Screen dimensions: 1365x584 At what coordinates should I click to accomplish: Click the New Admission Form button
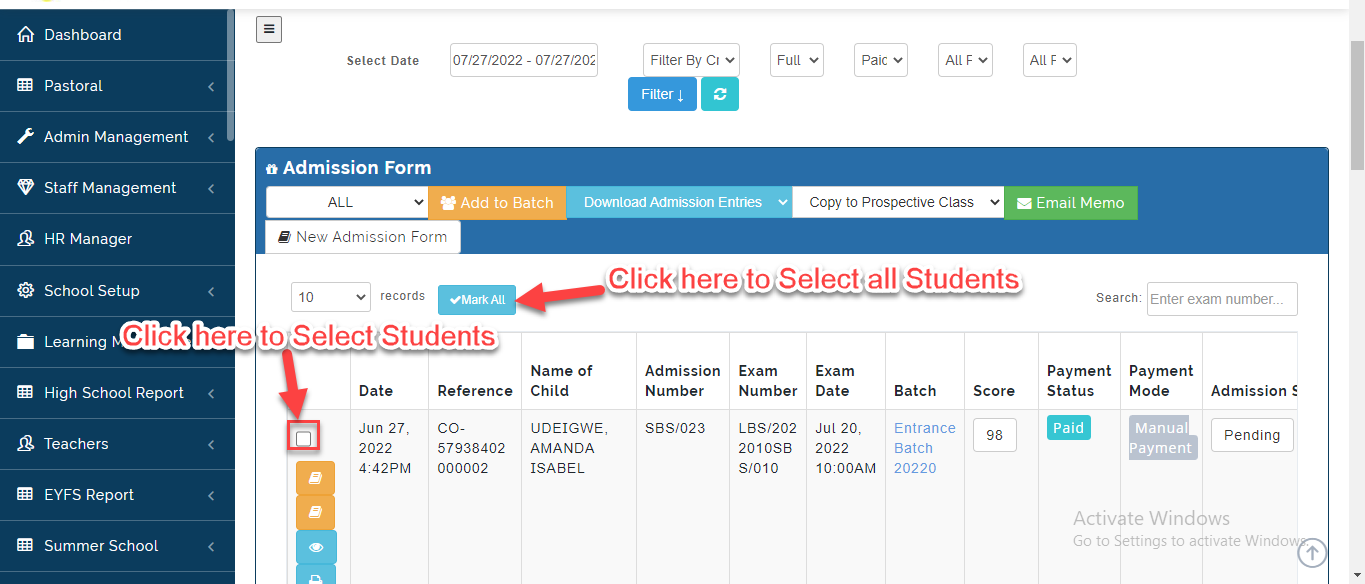[363, 237]
